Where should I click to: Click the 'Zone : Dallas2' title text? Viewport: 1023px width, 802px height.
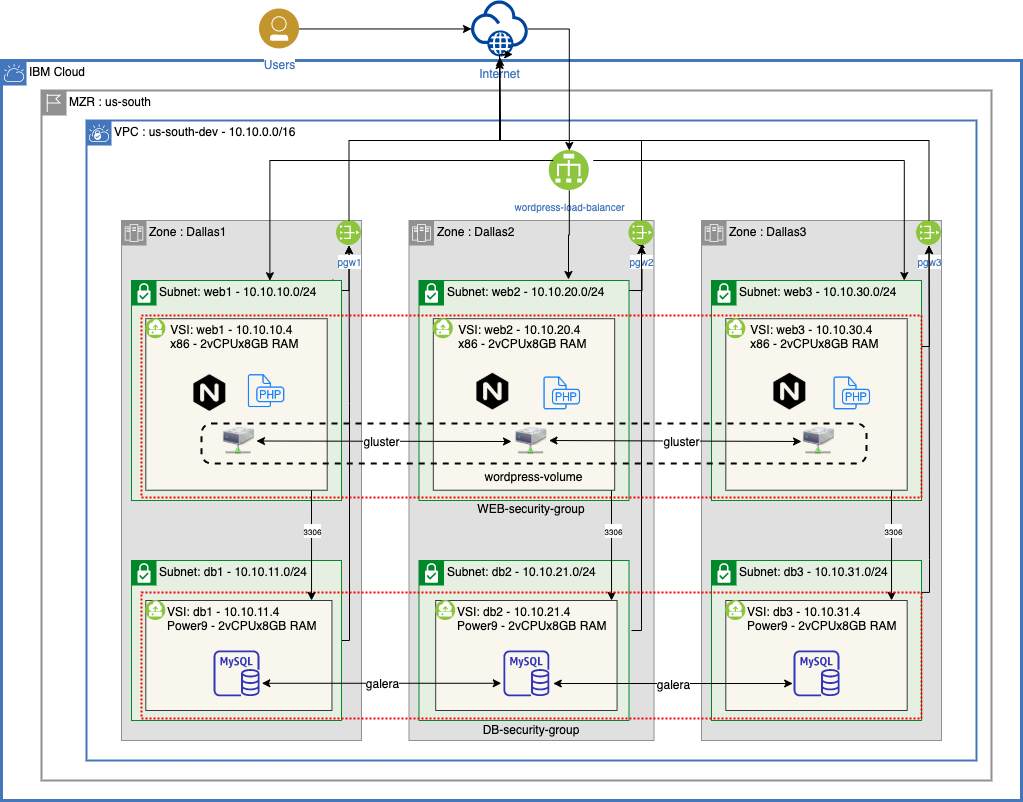coord(475,232)
